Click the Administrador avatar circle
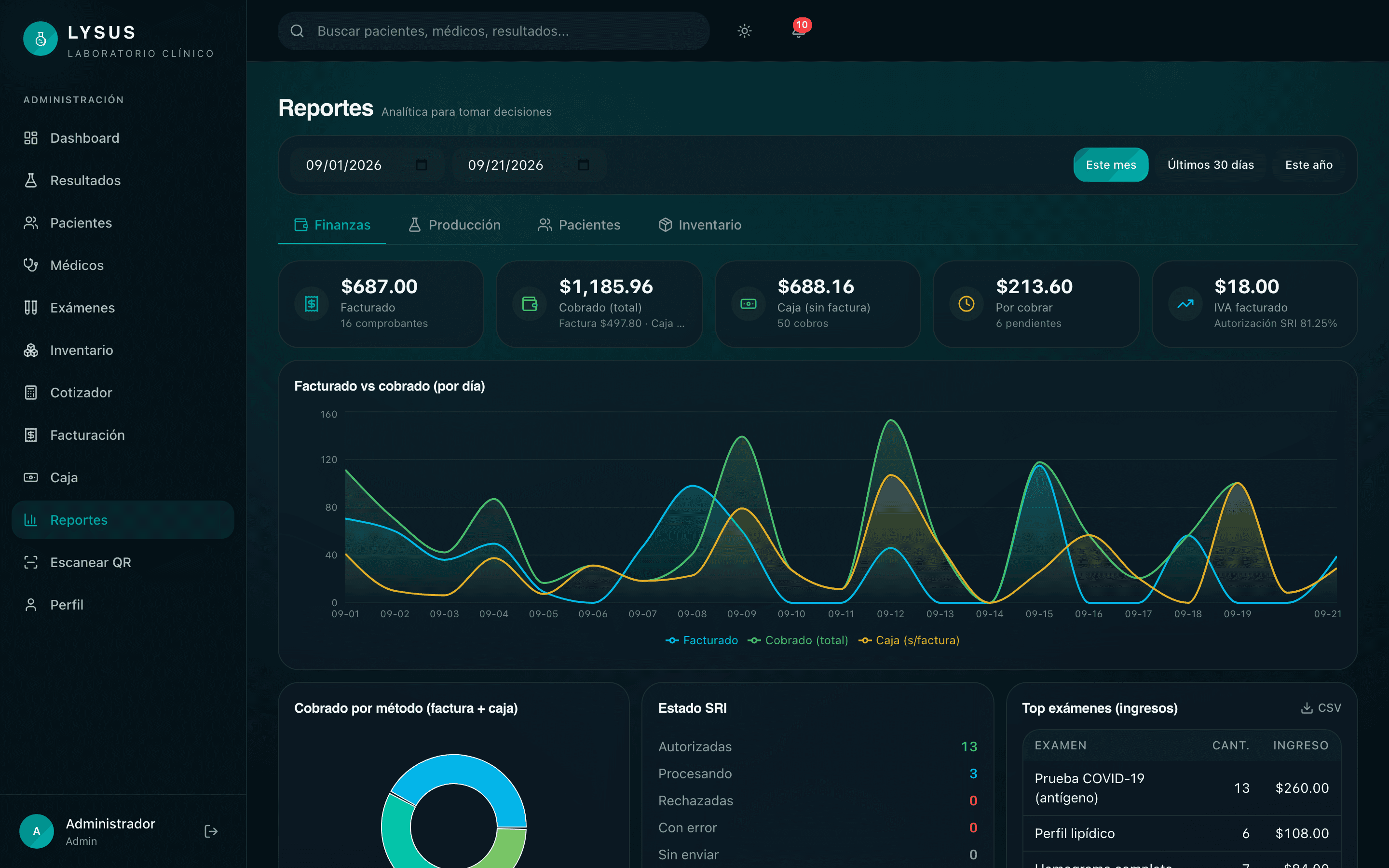1389x868 pixels. pyautogui.click(x=37, y=831)
